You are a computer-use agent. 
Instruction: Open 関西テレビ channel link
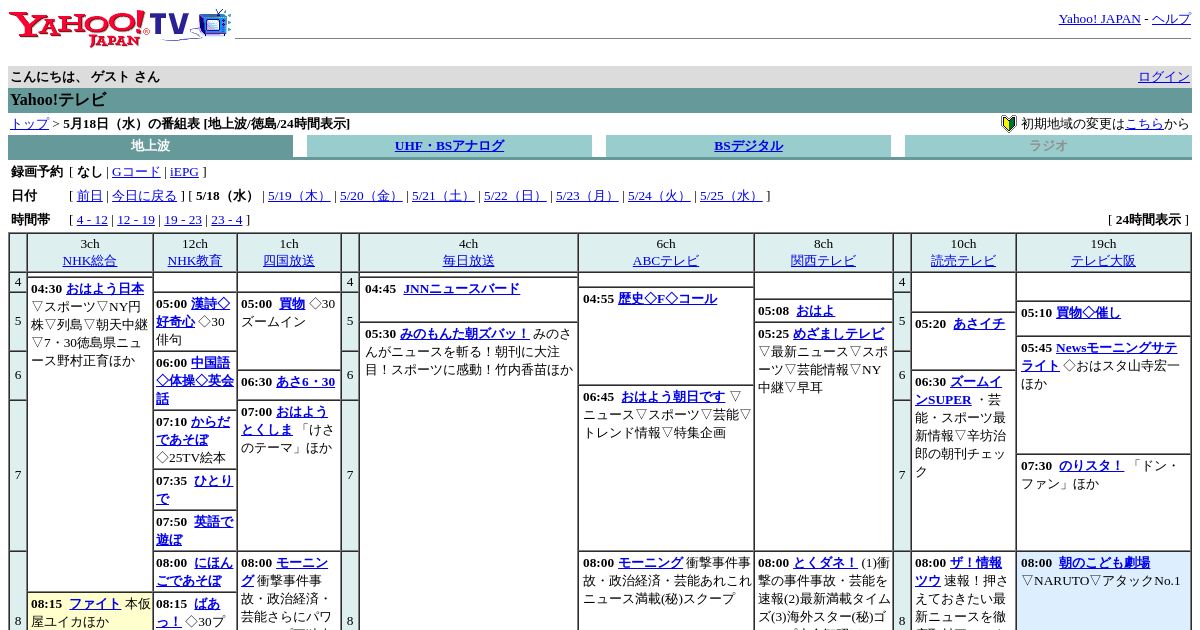824,261
